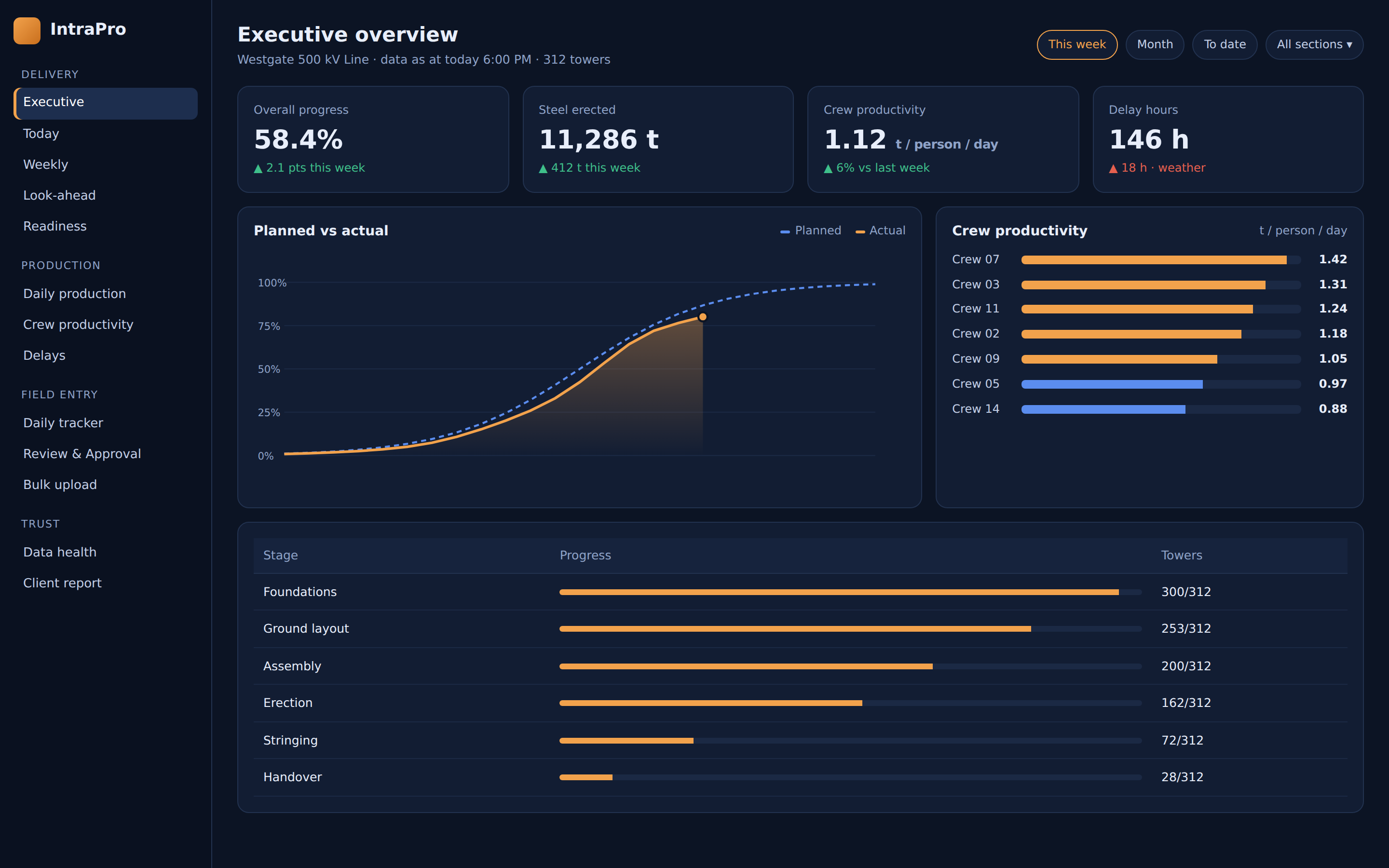Viewport: 1389px width, 868px height.
Task: Click the Crew 05 label
Action: [x=975, y=384]
